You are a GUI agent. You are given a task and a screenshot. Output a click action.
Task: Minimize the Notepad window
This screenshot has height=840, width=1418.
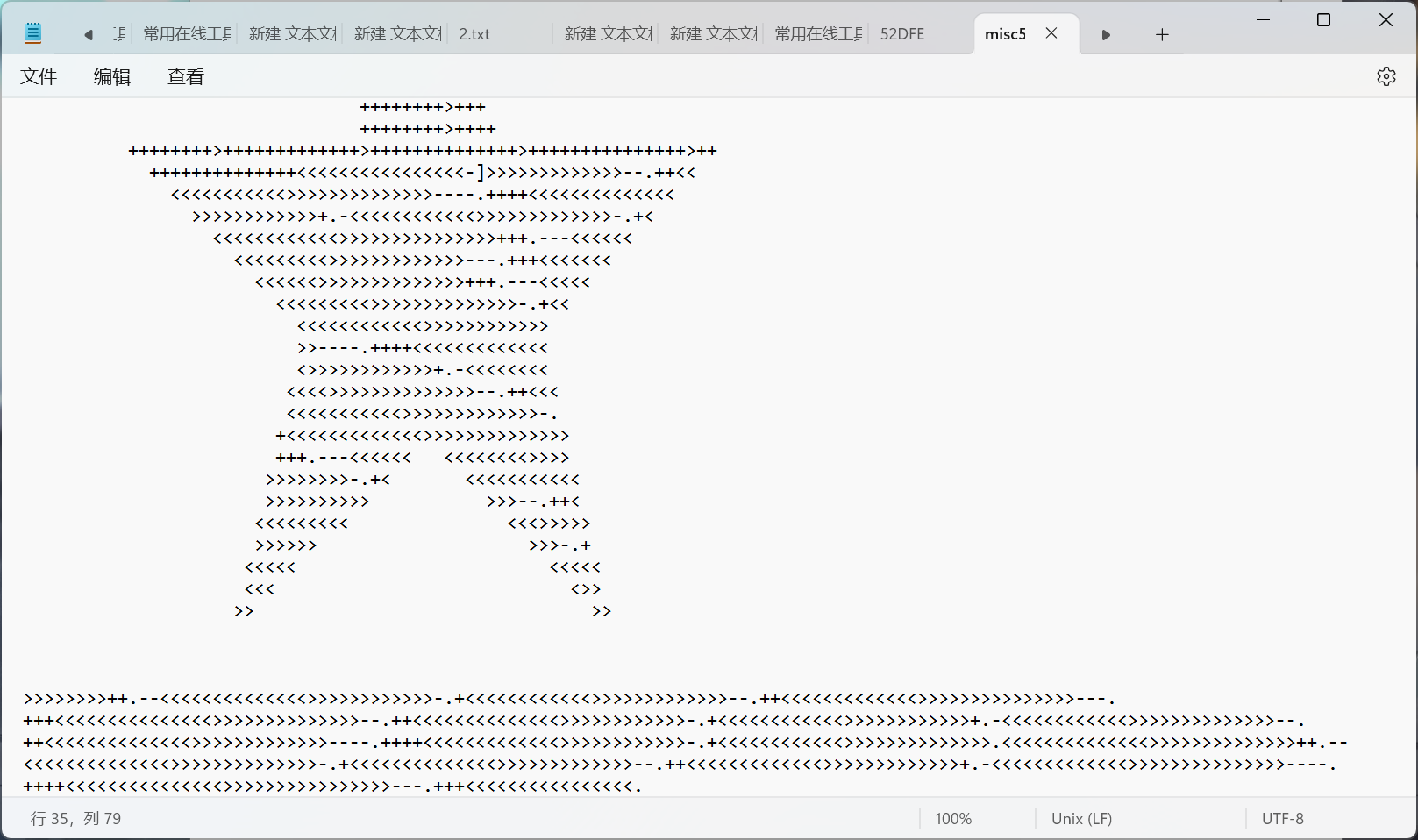pyautogui.click(x=1264, y=20)
